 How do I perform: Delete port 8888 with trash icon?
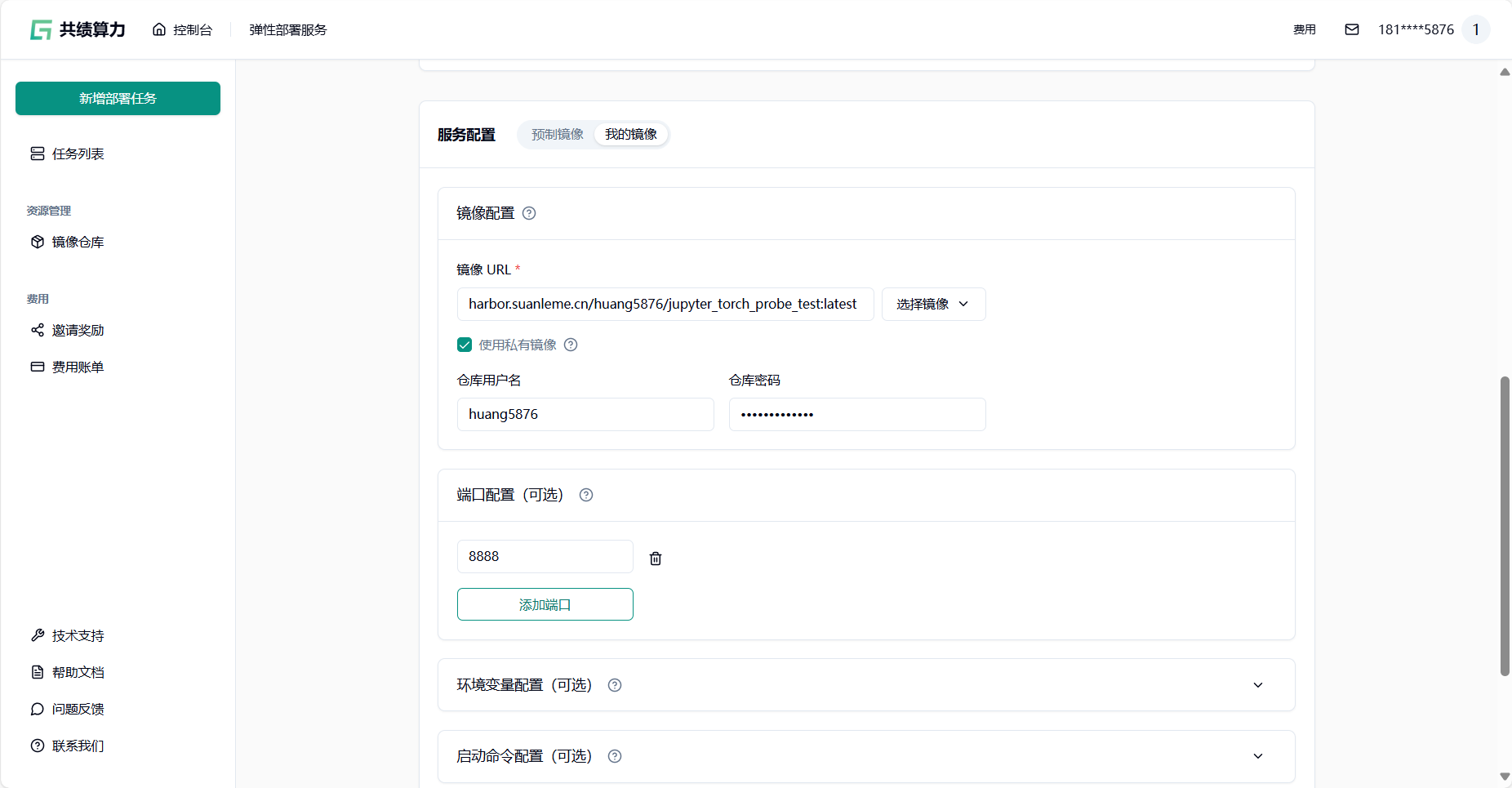point(655,559)
